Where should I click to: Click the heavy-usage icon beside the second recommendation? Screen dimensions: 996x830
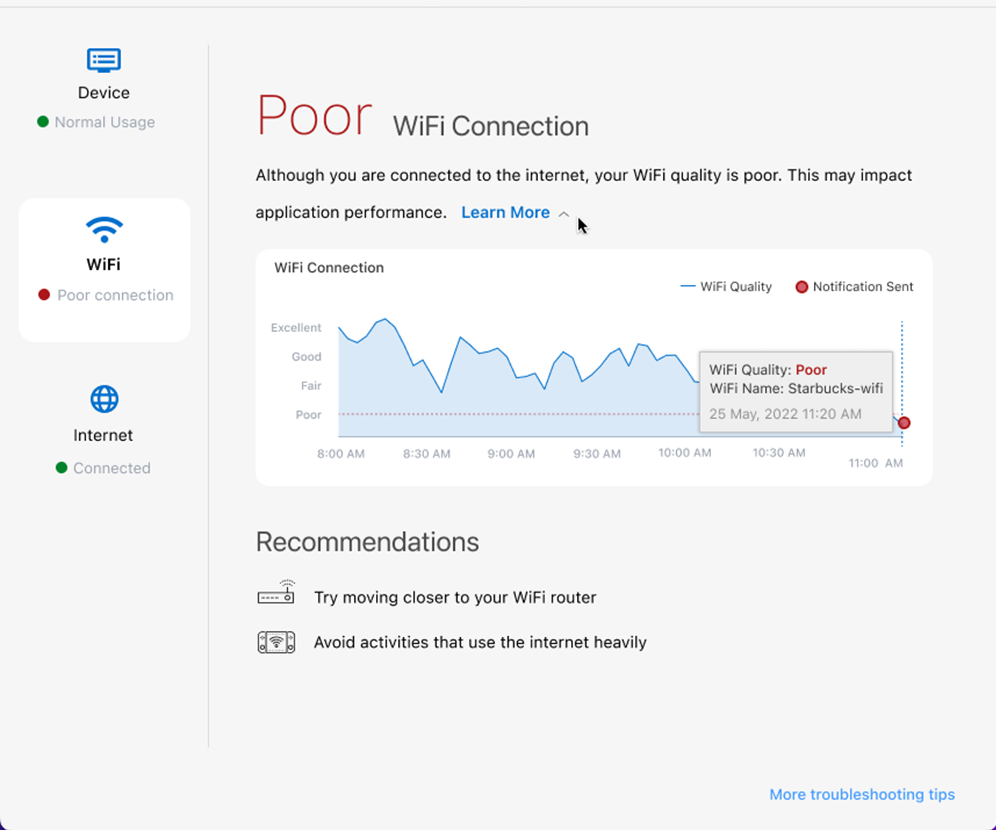tap(276, 642)
